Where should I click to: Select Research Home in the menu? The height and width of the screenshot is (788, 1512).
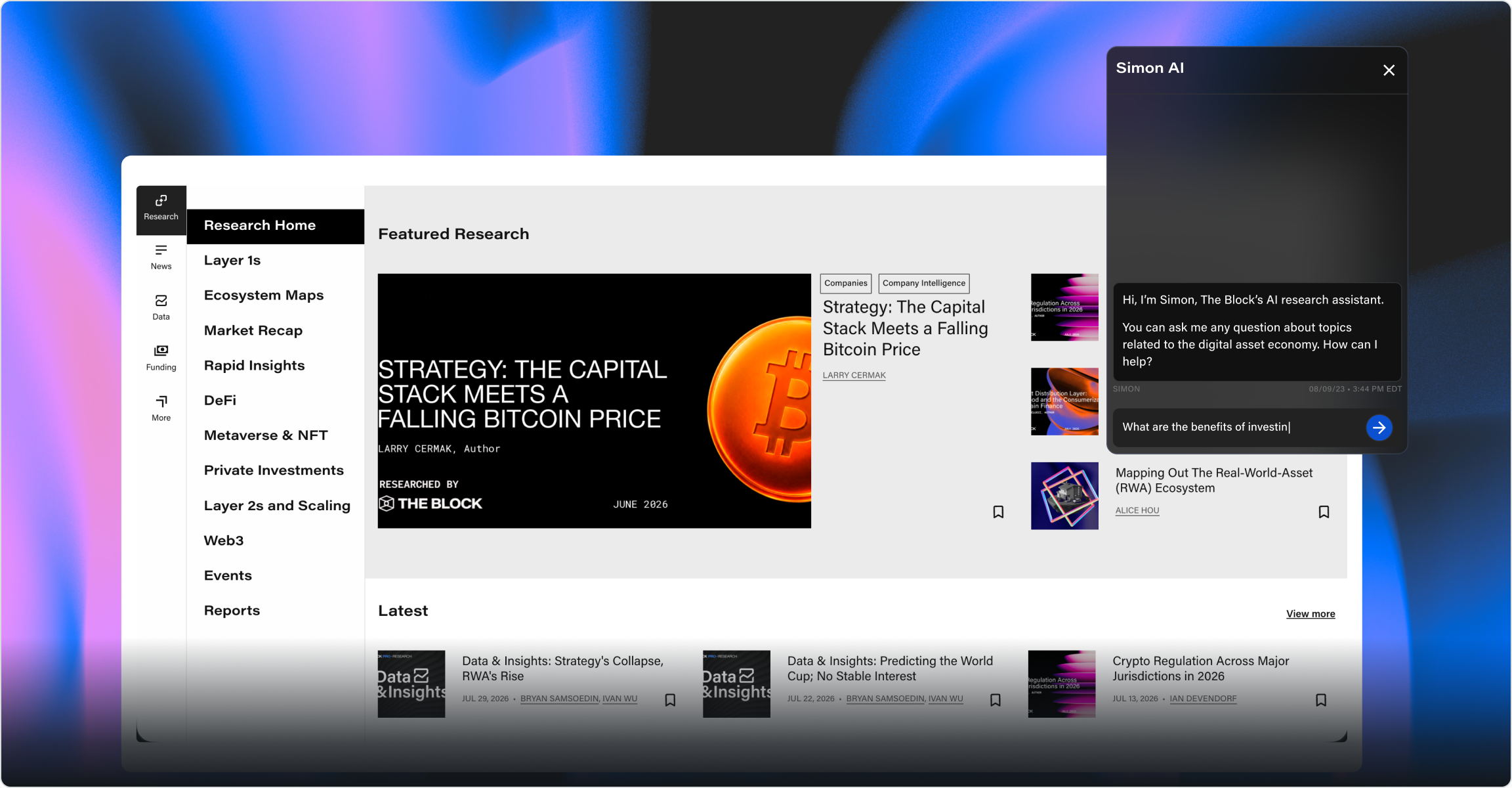(x=276, y=226)
